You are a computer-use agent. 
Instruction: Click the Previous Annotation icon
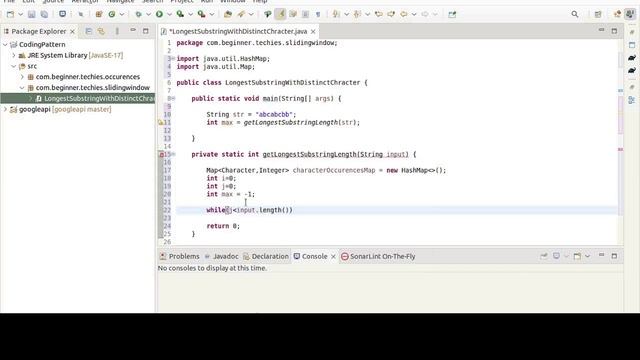(x=357, y=14)
